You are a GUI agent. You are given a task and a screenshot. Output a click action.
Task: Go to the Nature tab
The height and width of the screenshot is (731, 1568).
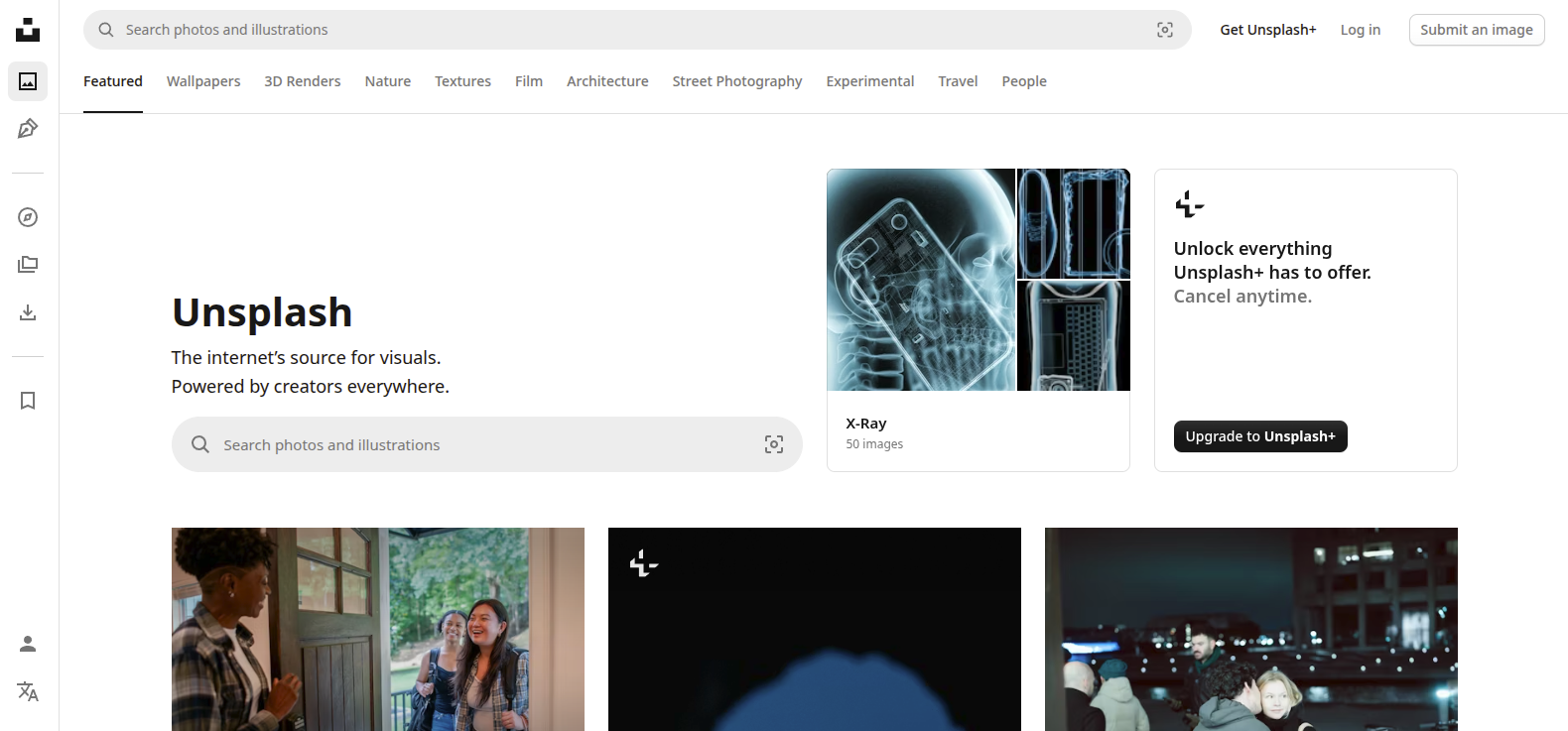(388, 81)
